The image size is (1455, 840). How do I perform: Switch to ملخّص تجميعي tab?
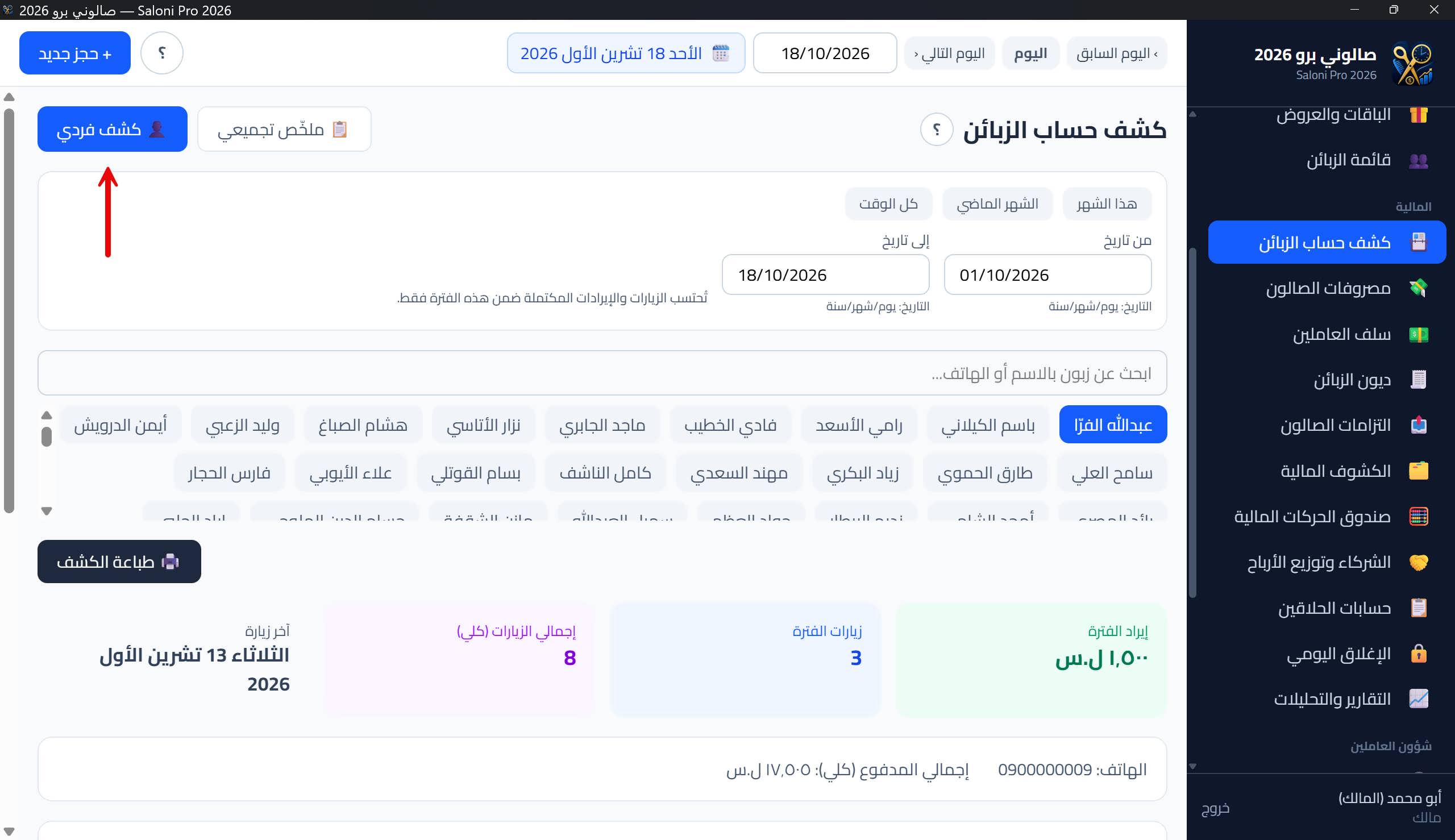(x=284, y=128)
